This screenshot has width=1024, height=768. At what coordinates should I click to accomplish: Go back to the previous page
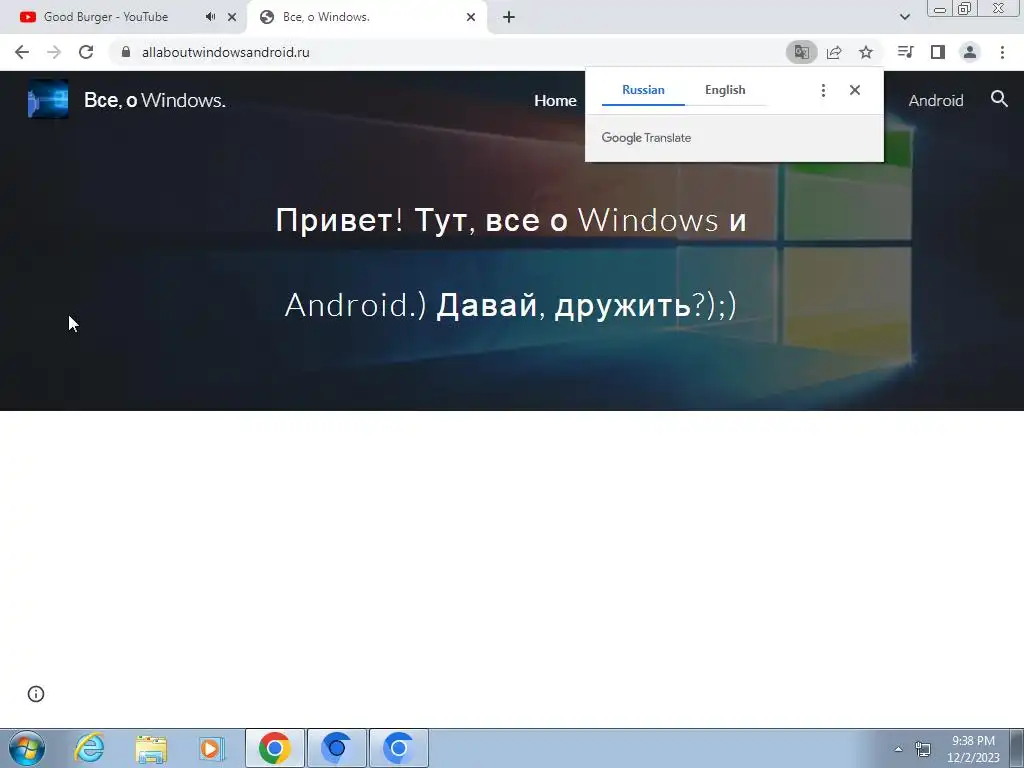(x=22, y=52)
